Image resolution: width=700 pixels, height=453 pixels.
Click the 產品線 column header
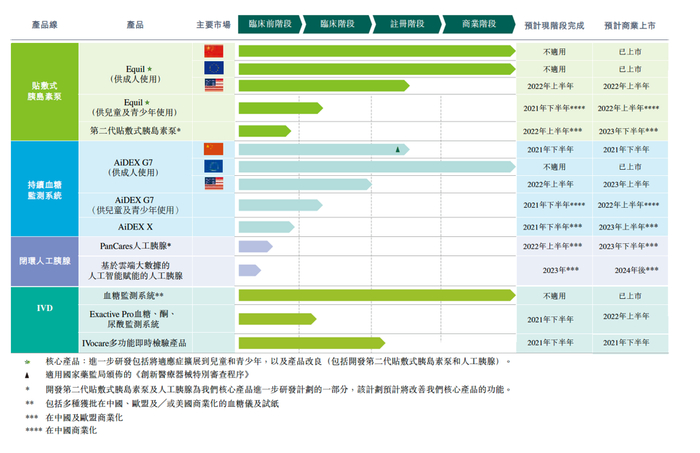(x=45, y=25)
